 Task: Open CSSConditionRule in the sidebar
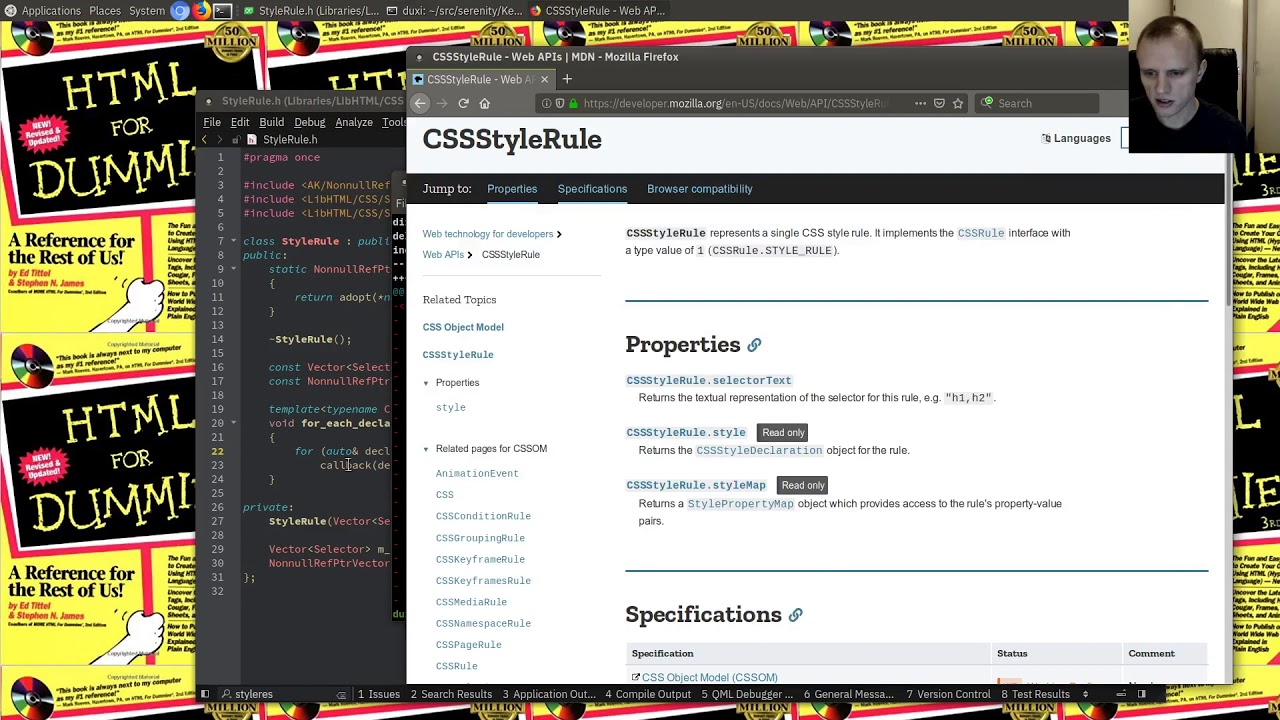click(483, 516)
